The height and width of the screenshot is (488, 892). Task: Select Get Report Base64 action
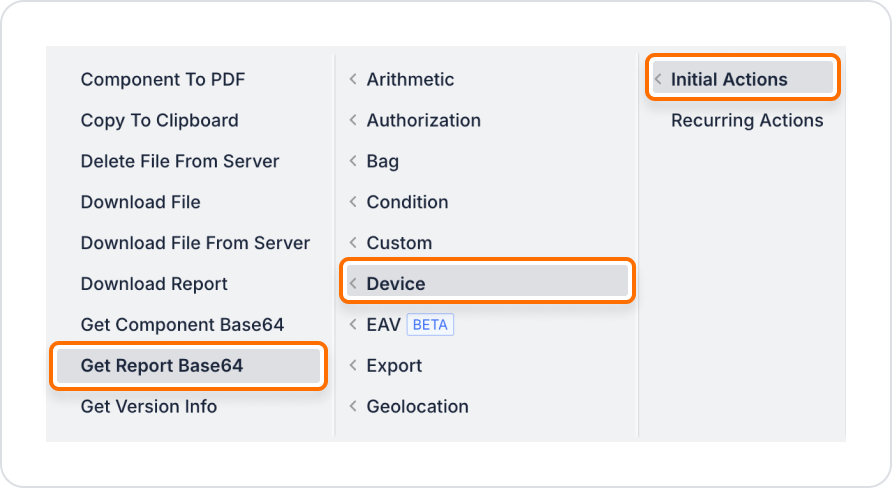pyautogui.click(x=162, y=366)
